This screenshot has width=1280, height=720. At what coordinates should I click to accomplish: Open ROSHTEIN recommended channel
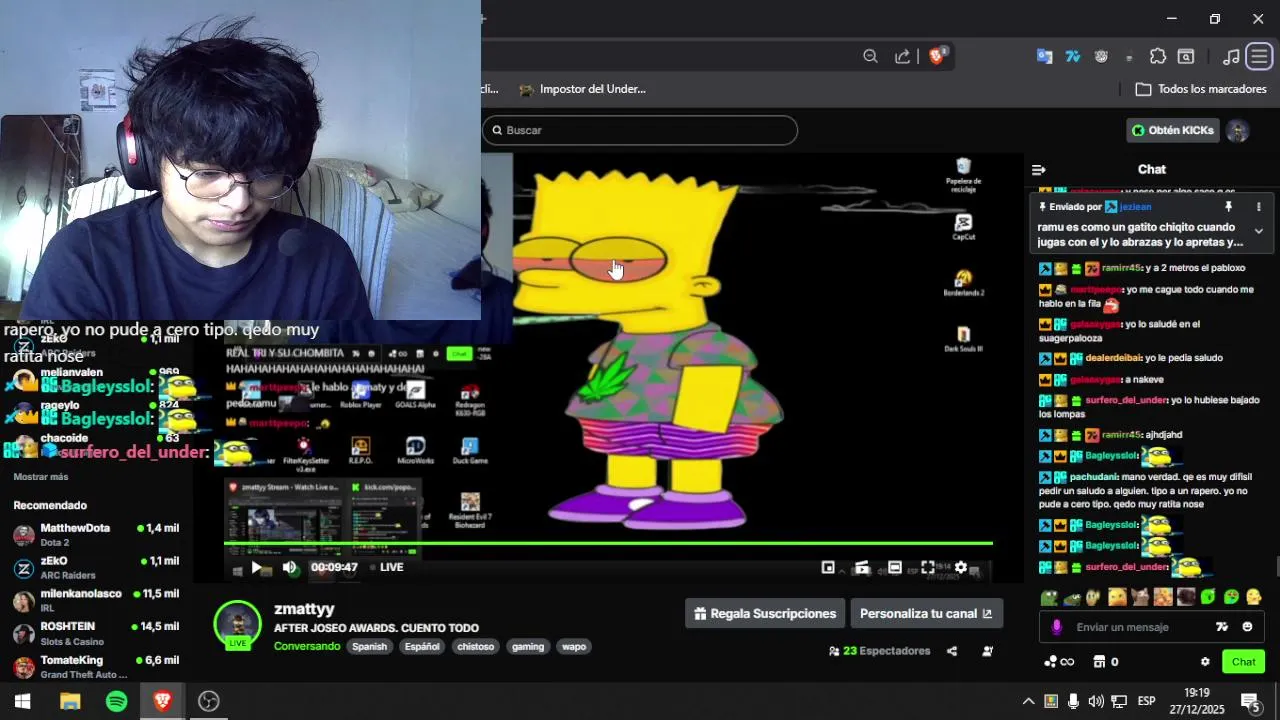(97, 634)
